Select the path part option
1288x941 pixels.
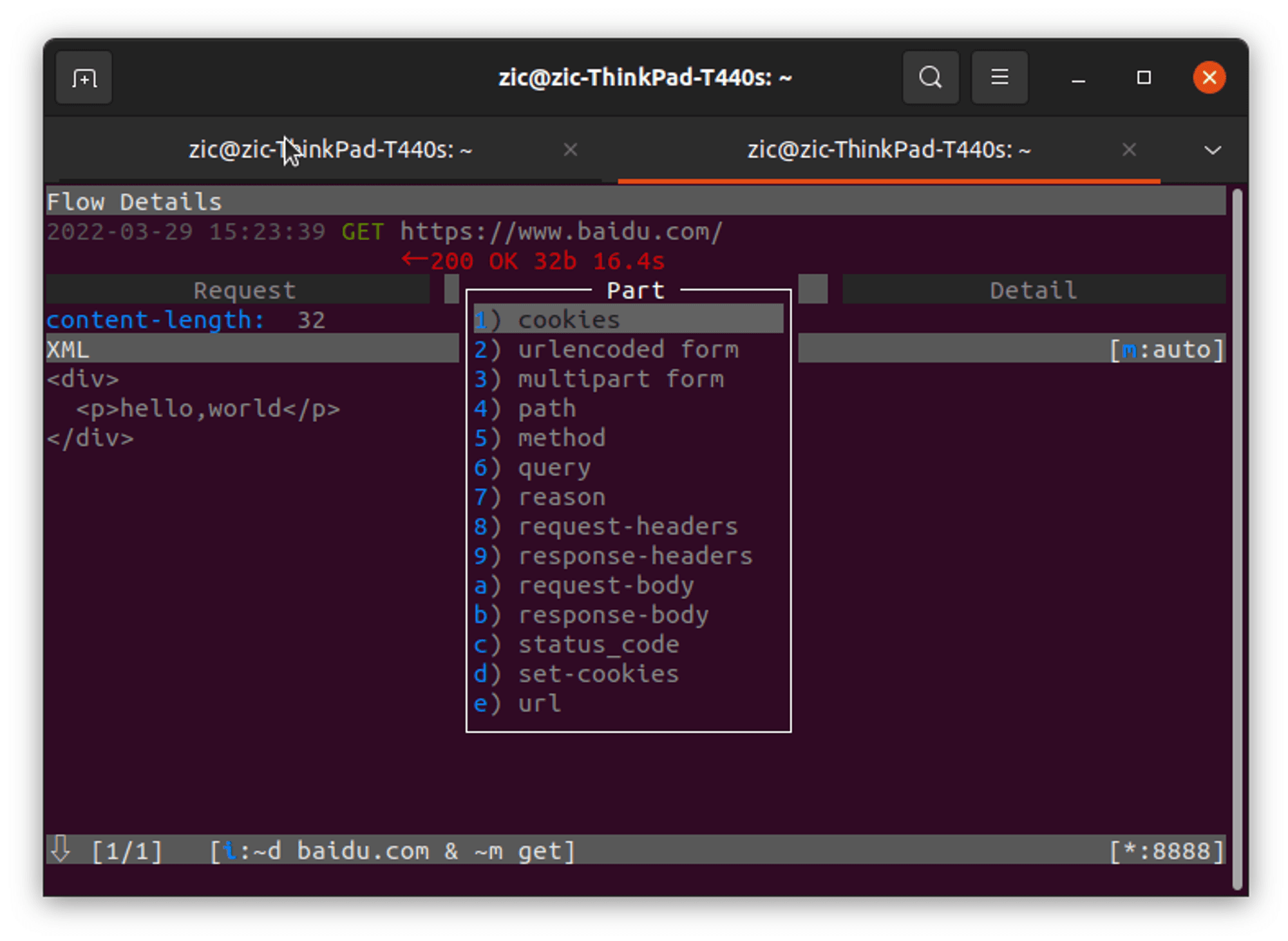(x=629, y=408)
